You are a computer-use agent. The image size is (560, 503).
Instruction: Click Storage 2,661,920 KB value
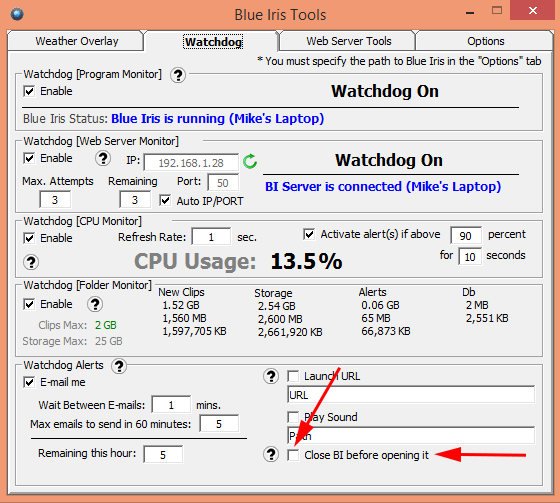pos(290,332)
